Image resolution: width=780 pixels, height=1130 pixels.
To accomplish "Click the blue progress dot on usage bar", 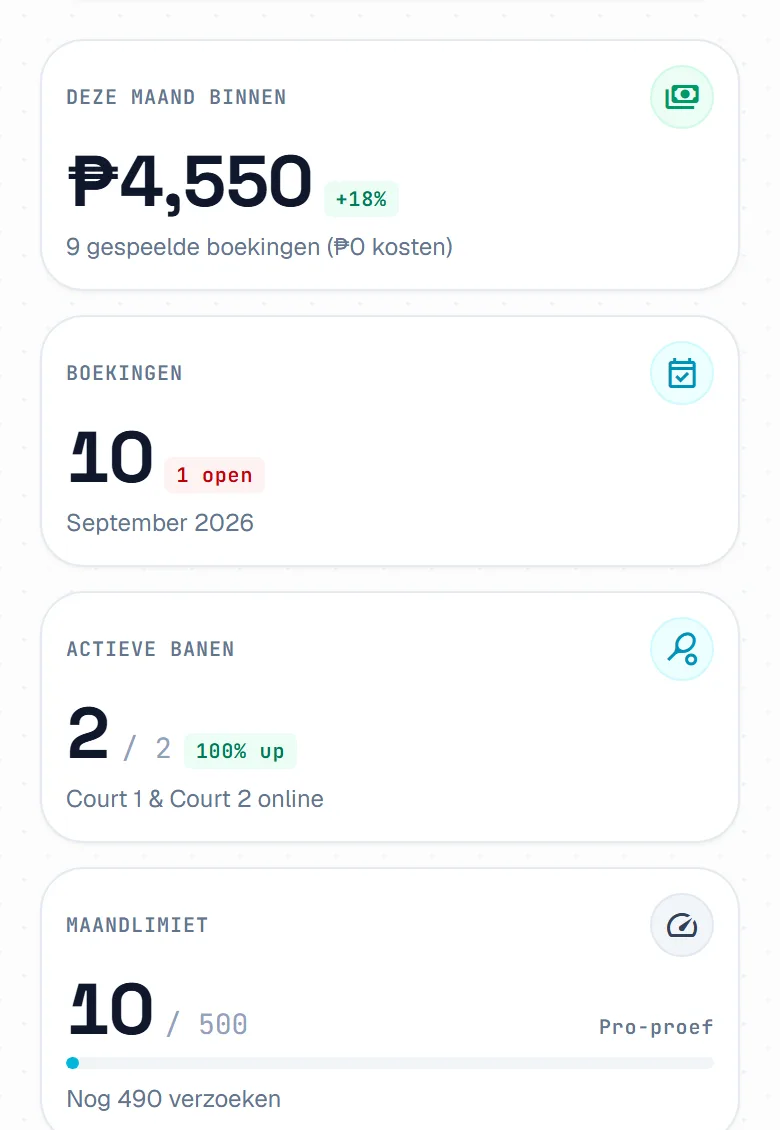I will pyautogui.click(x=72, y=1062).
